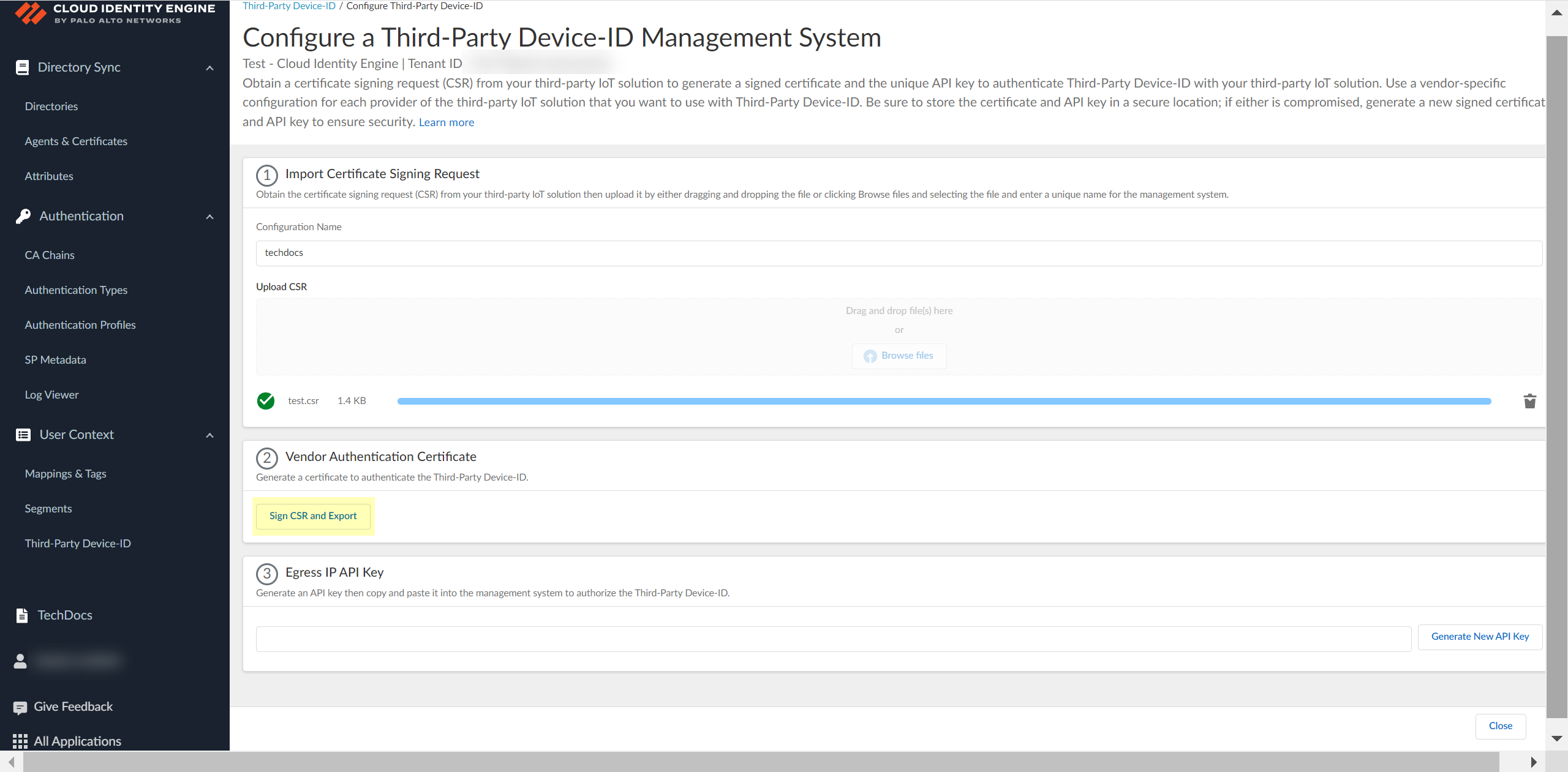
Task: Delete test.csr with the trash icon
Action: click(1529, 401)
